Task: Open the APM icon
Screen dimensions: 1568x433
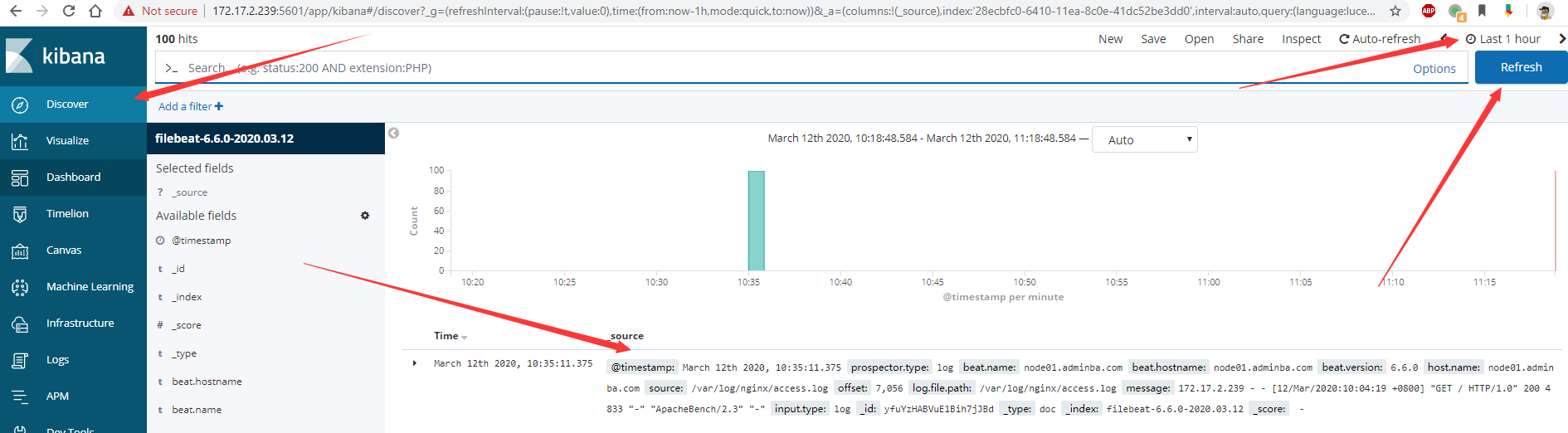Action: pyautogui.click(x=20, y=397)
